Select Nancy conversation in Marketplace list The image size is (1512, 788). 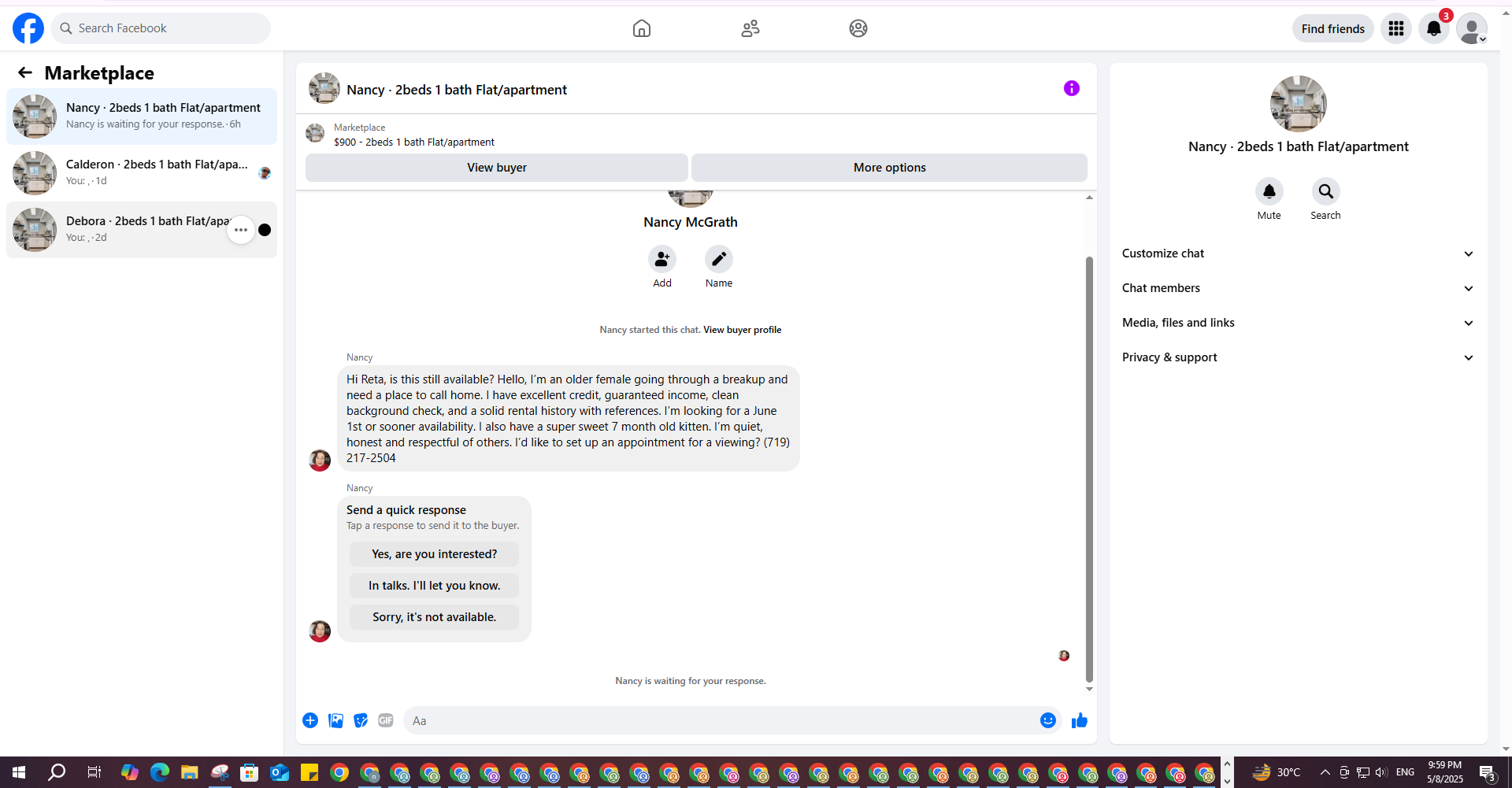[x=142, y=117]
